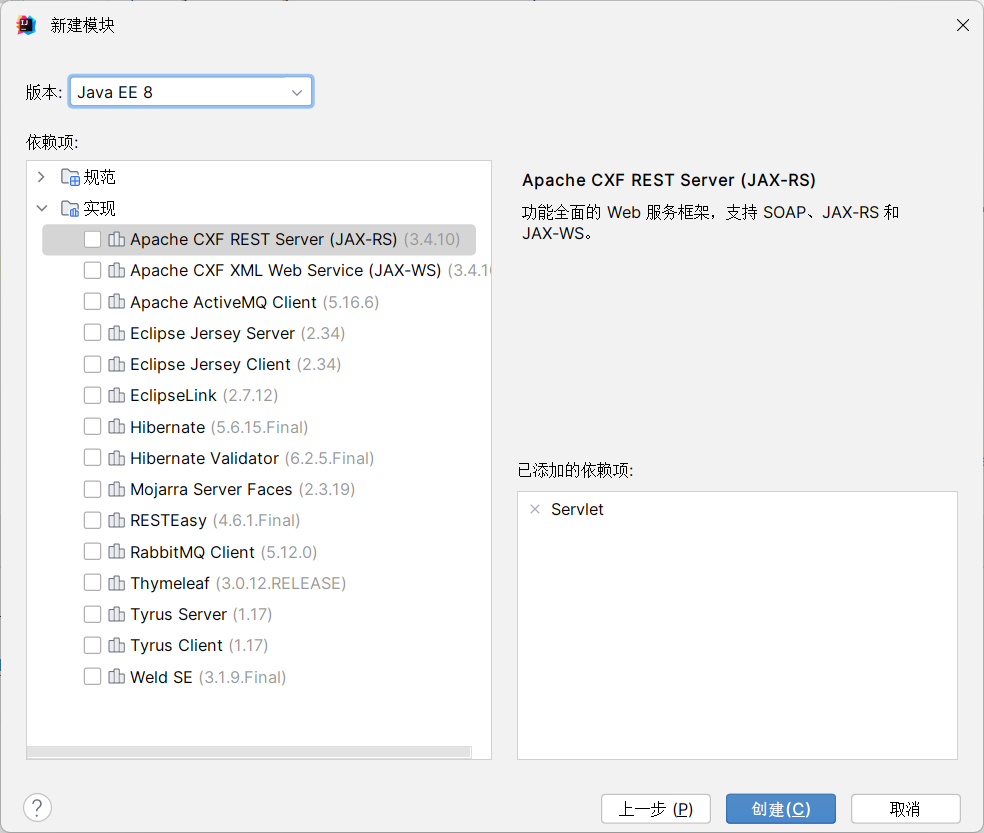Tick the Eclipse Jersey Client checkbox
Image resolution: width=984 pixels, height=833 pixels.
pyautogui.click(x=92, y=364)
